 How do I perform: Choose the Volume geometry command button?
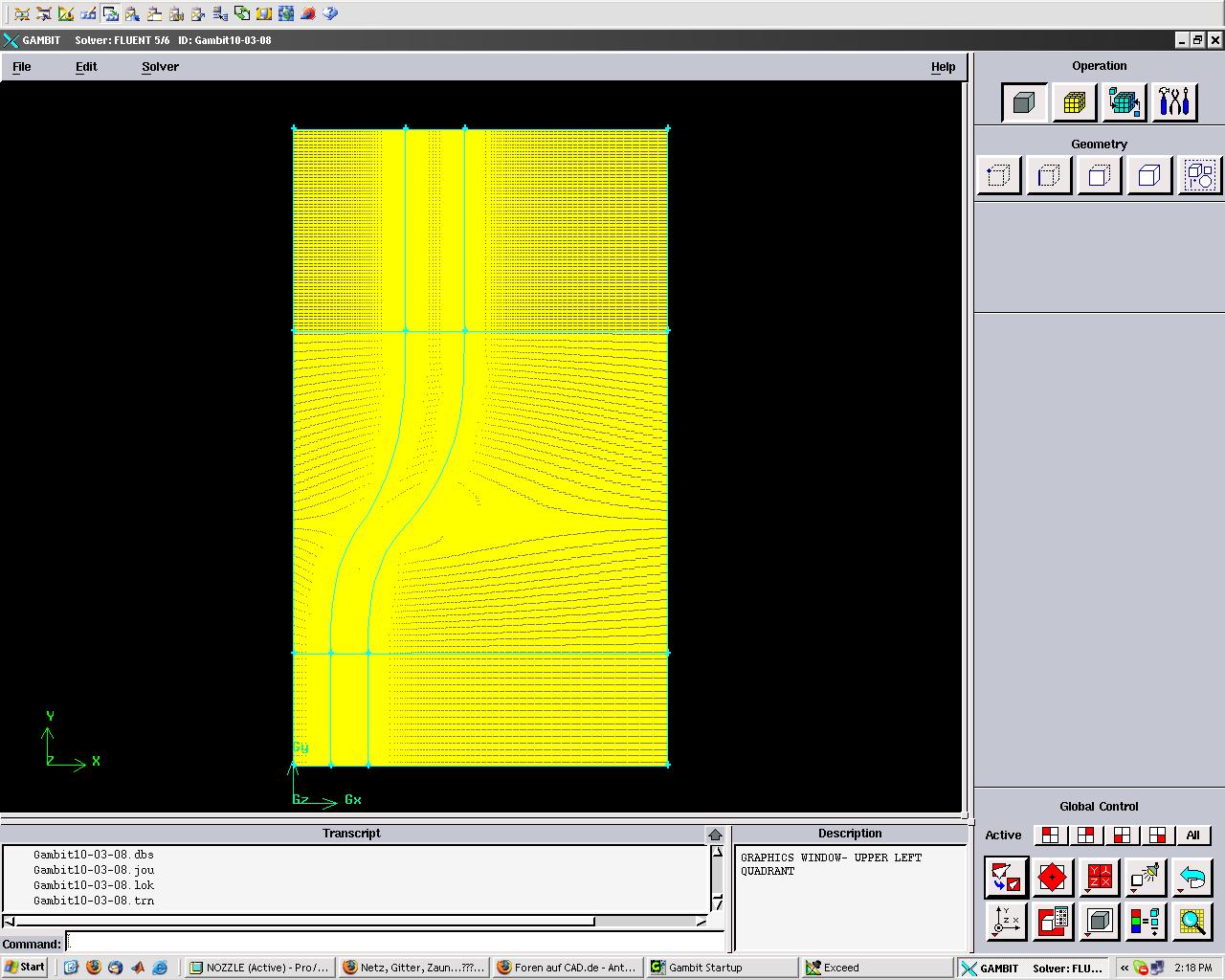[x=1149, y=176]
